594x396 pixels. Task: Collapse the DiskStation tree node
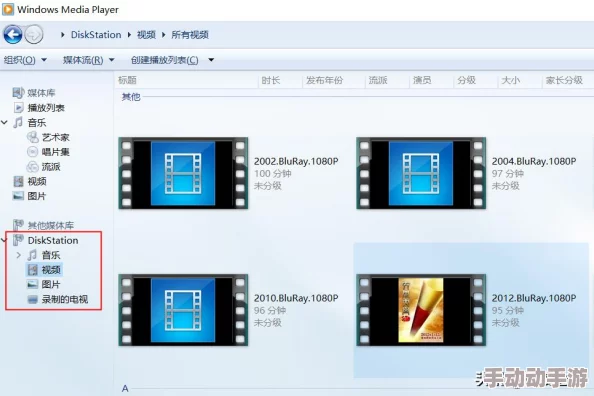pyautogui.click(x=5, y=240)
